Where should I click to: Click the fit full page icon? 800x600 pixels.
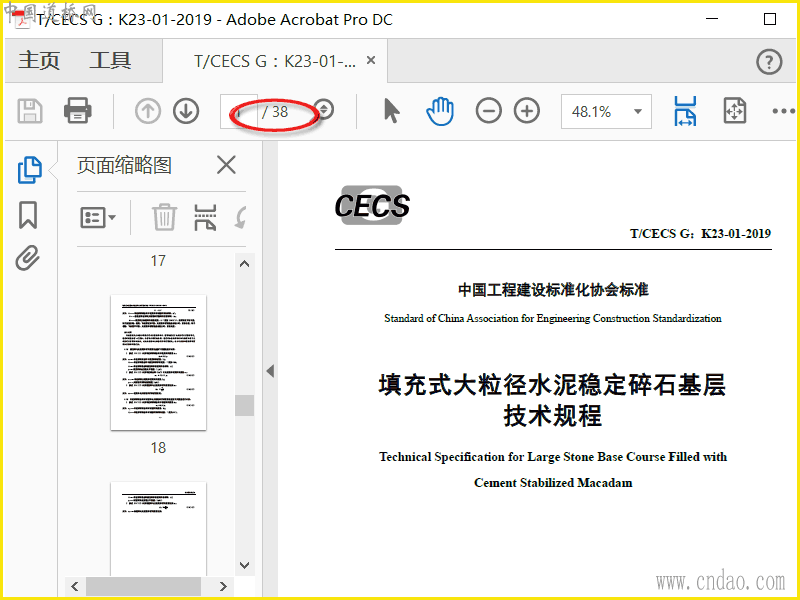(735, 111)
